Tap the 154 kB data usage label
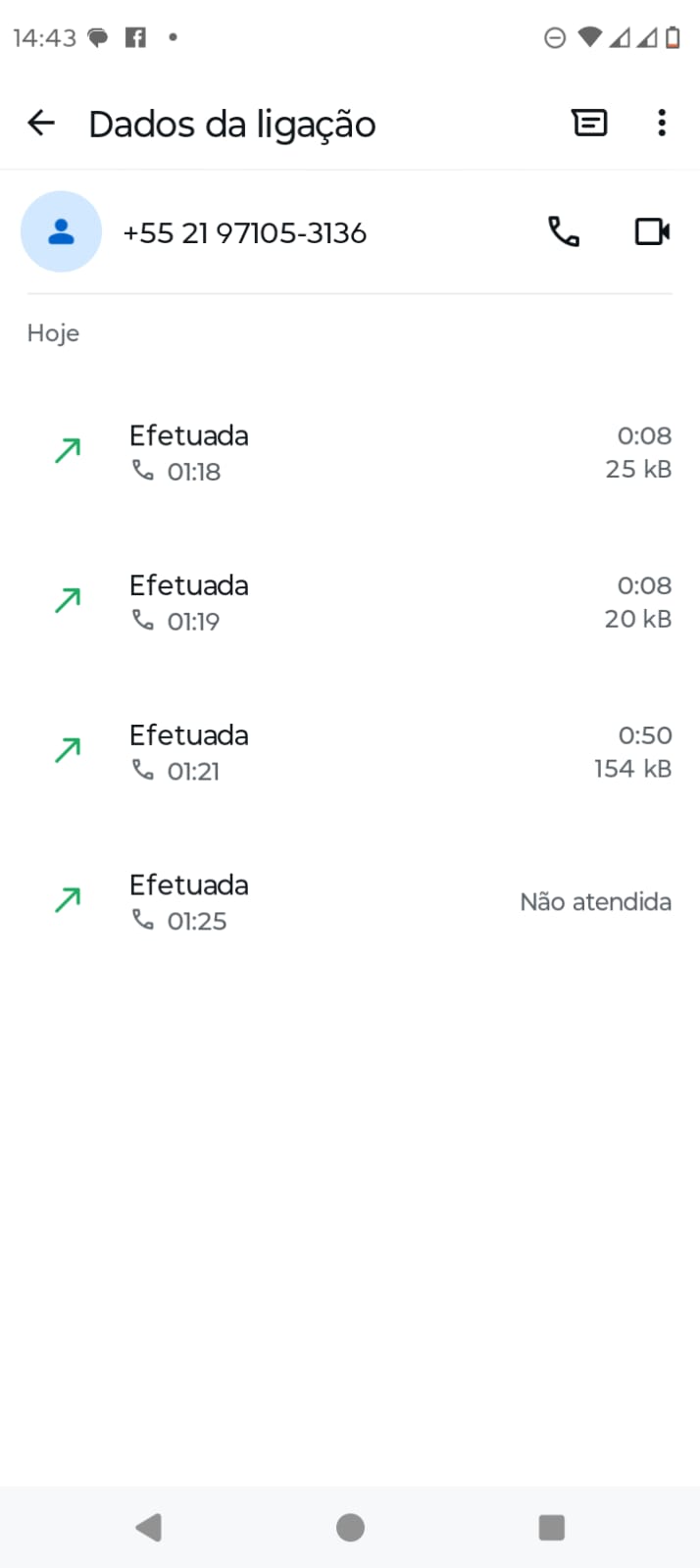The width and height of the screenshot is (700, 1568). [632, 769]
